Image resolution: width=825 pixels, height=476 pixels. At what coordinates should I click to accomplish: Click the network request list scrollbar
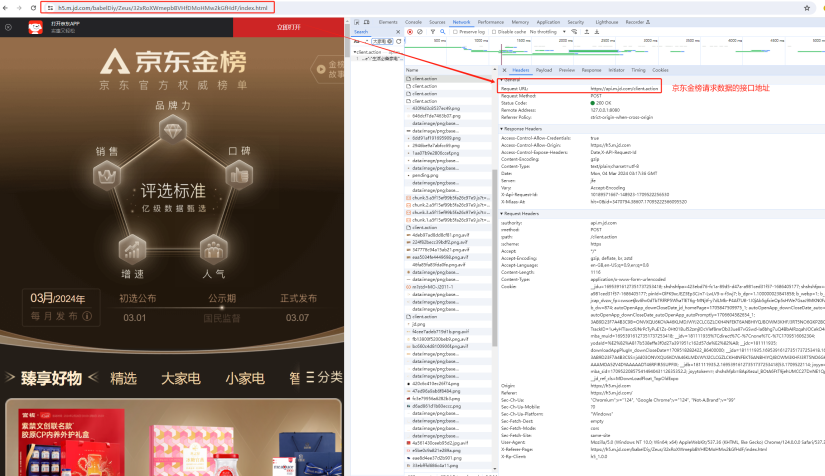[x=495, y=258]
